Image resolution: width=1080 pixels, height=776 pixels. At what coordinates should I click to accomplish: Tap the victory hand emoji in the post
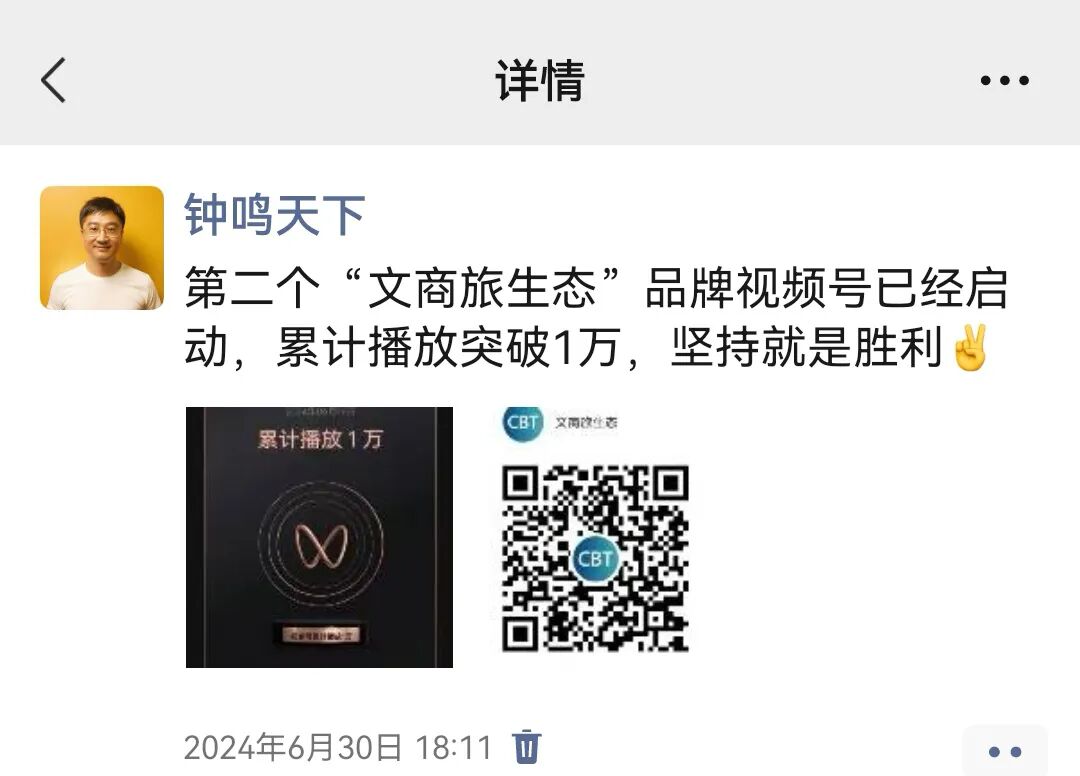(x=970, y=348)
